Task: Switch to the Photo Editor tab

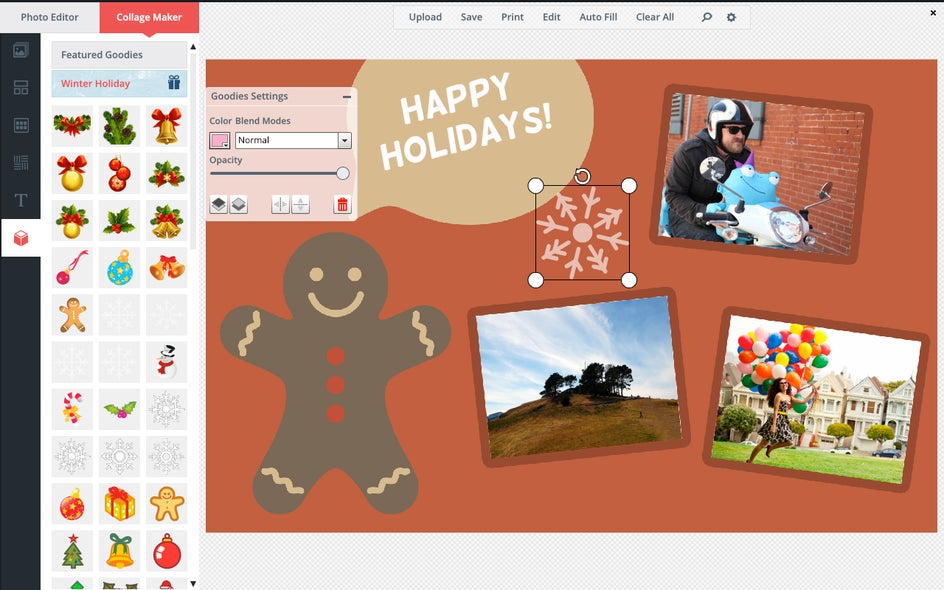Action: click(49, 17)
